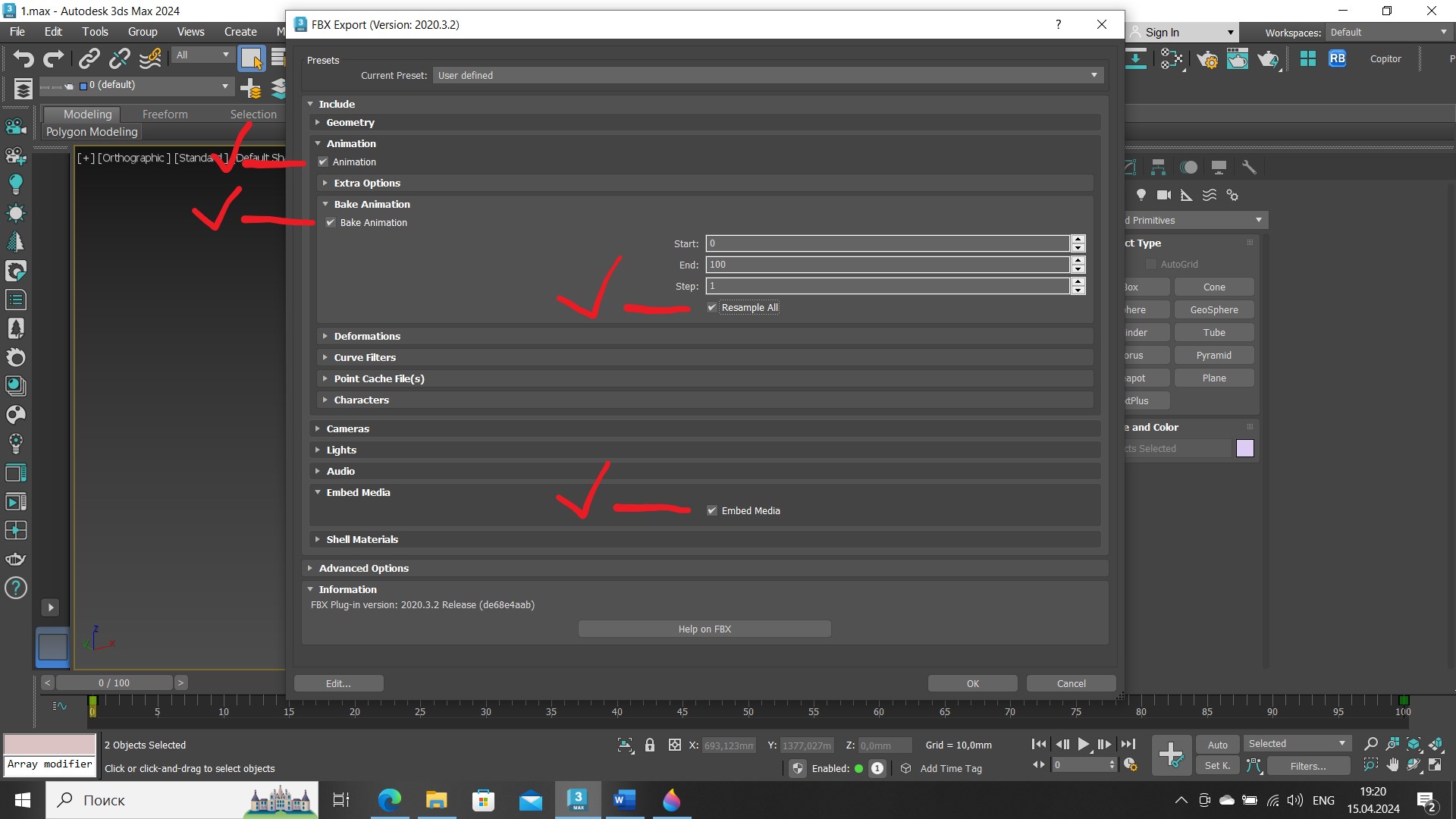
Task: Click the selection lock toggle icon
Action: tap(650, 745)
